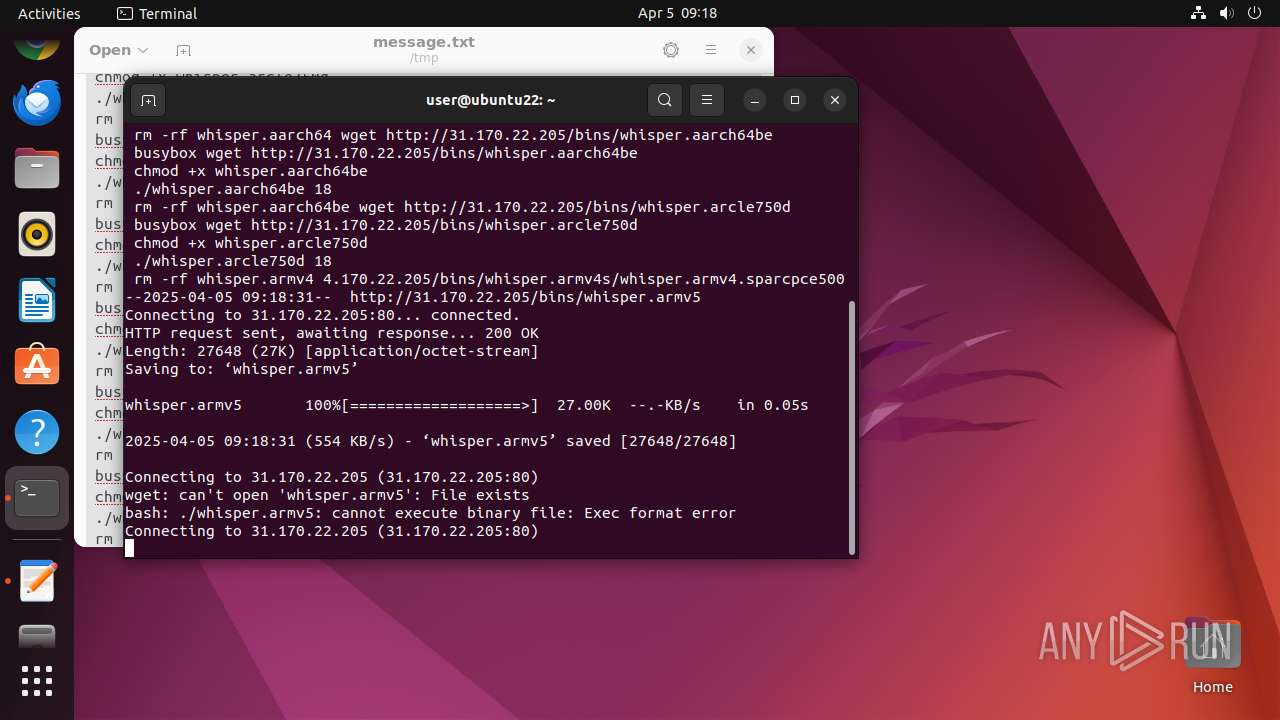This screenshot has width=1280, height=720.
Task: Maximize the terminal window
Action: [795, 100]
